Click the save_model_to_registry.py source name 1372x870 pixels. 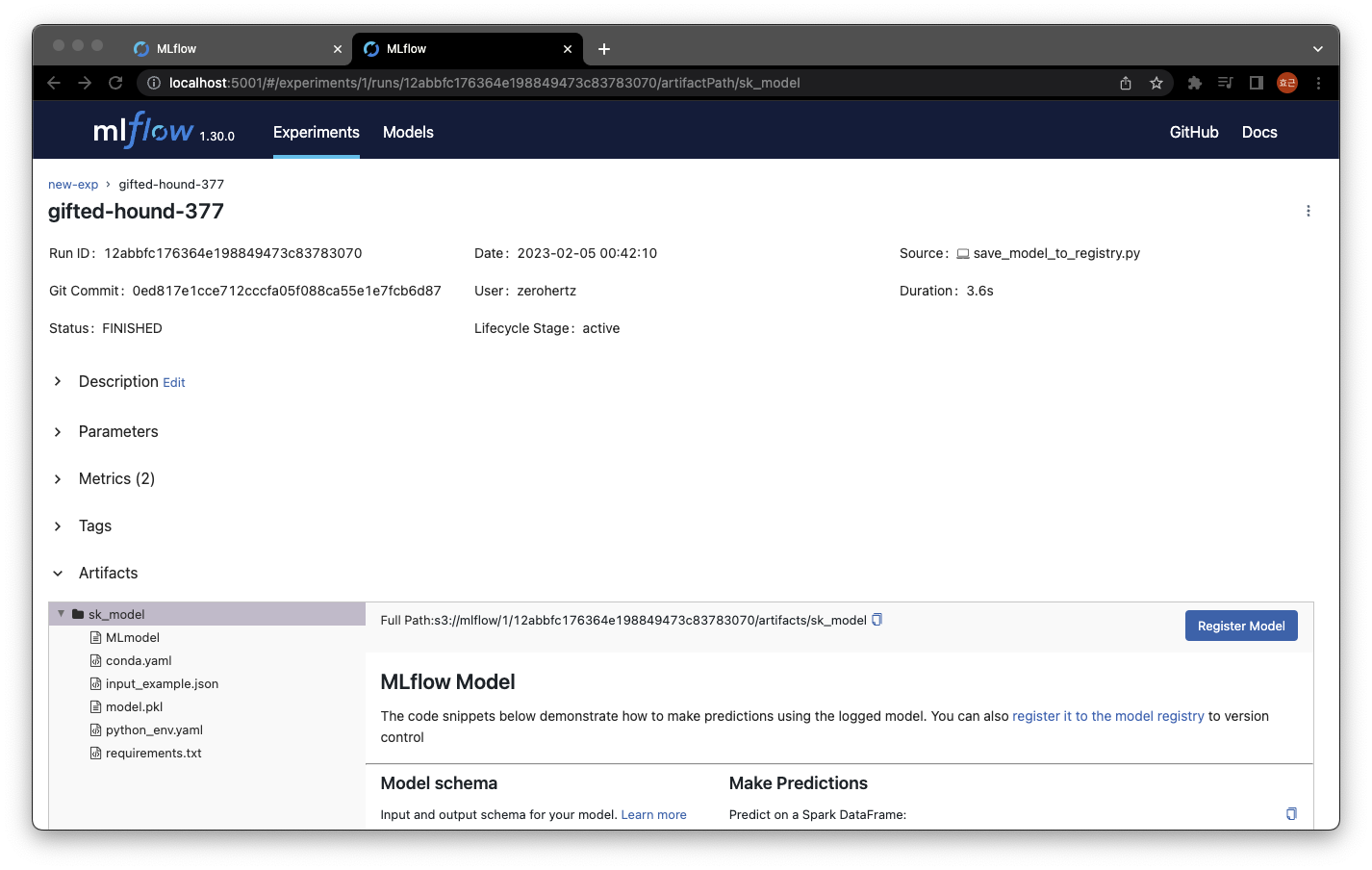pyautogui.click(x=1056, y=253)
